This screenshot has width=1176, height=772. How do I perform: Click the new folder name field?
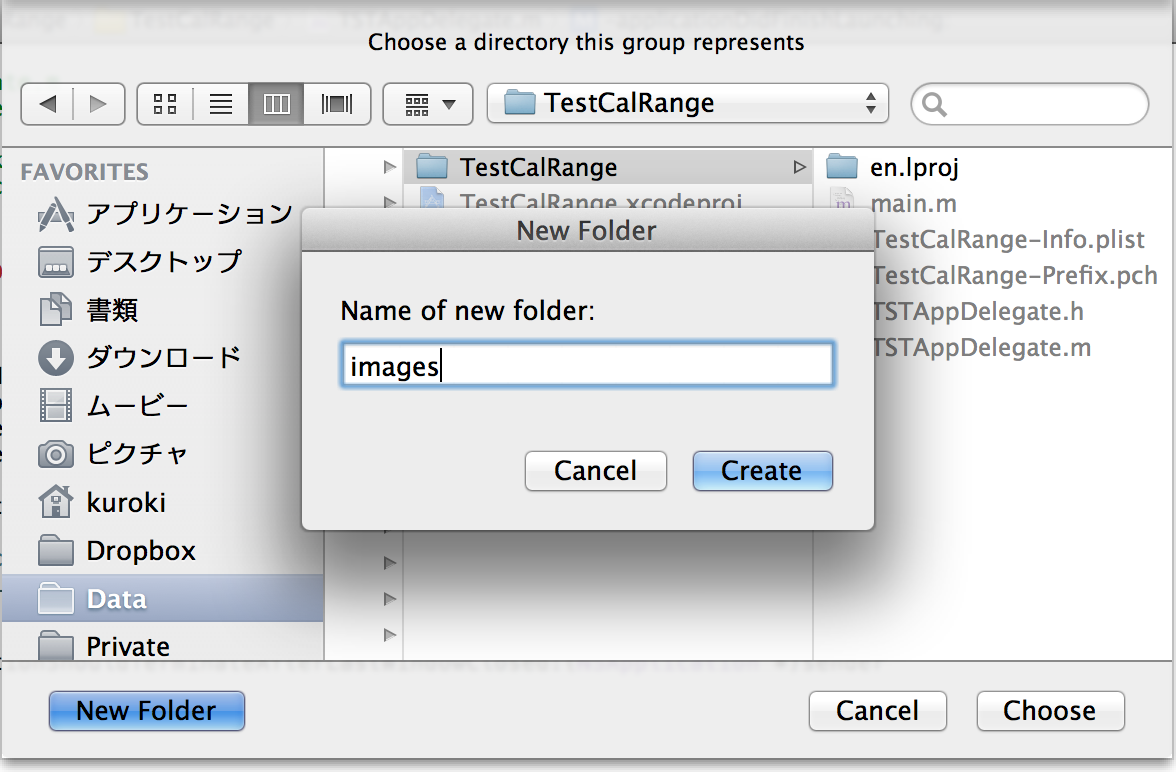[587, 365]
